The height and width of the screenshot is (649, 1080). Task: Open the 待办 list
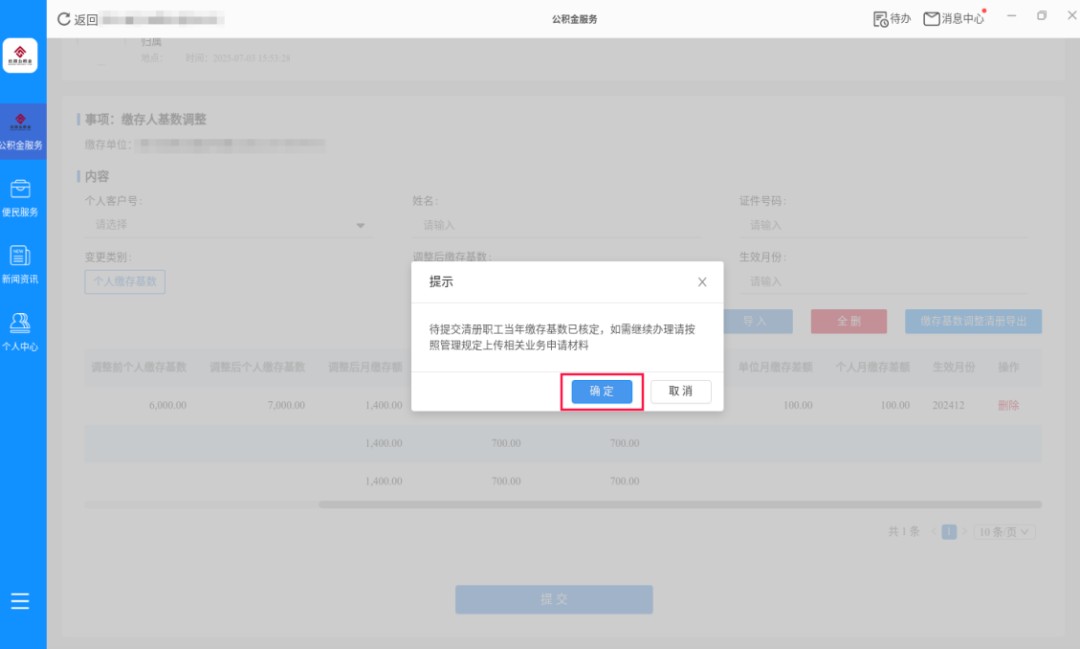point(891,19)
